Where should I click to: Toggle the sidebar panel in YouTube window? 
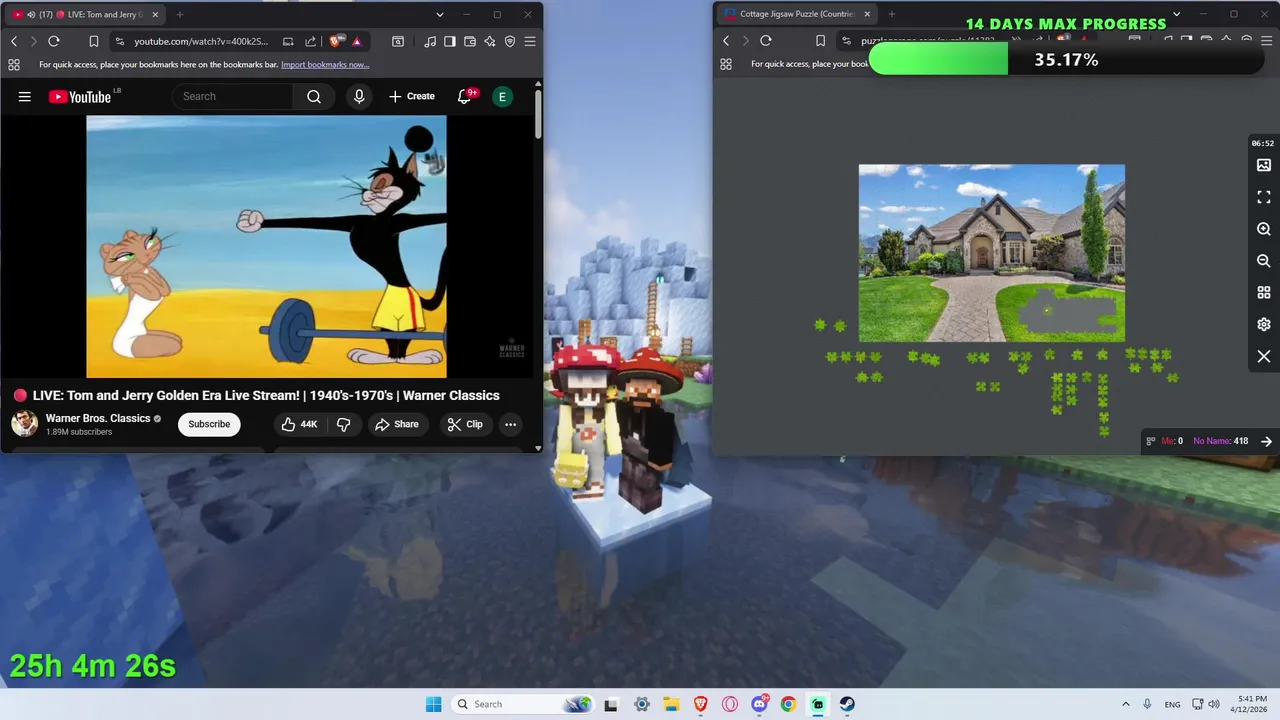pyautogui.click(x=450, y=41)
